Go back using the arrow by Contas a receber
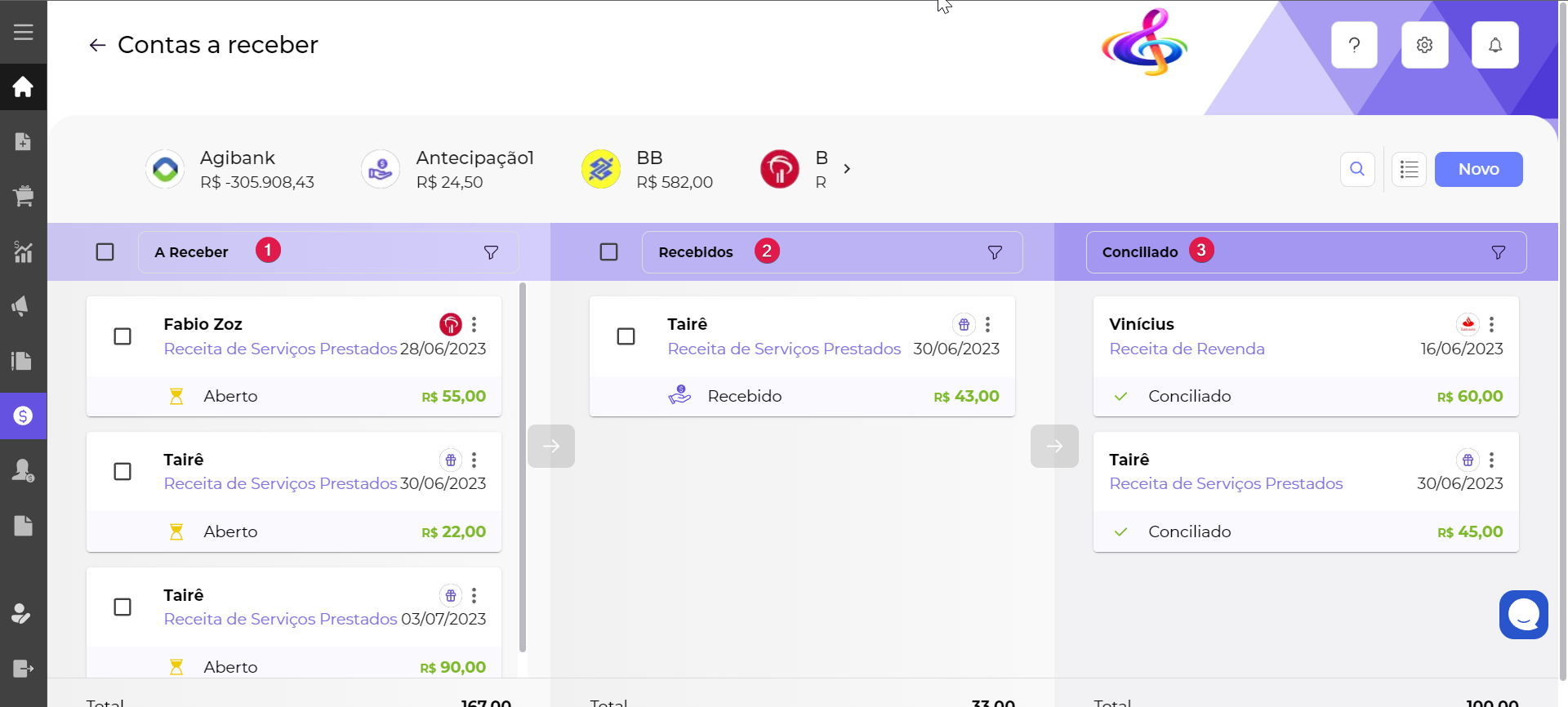Image resolution: width=1568 pixels, height=707 pixels. click(97, 45)
